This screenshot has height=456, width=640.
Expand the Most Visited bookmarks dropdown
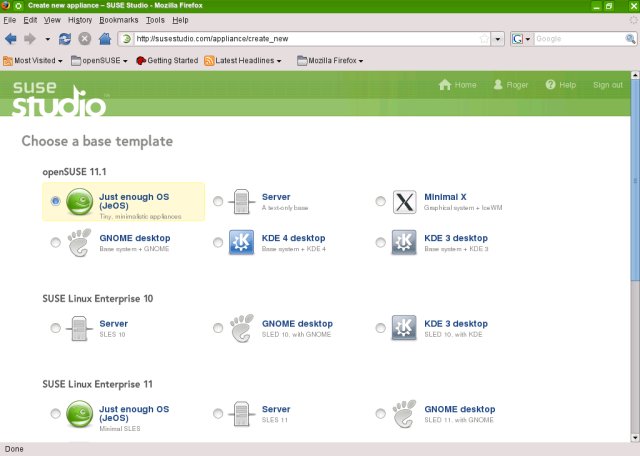pyautogui.click(x=33, y=60)
